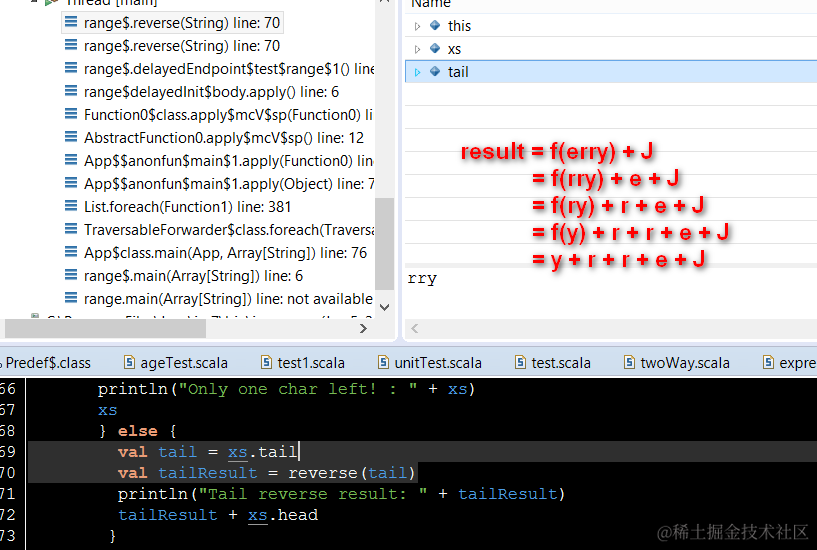This screenshot has width=817, height=550.
Task: Click Scala file icon on test.scala tab
Action: click(x=520, y=362)
